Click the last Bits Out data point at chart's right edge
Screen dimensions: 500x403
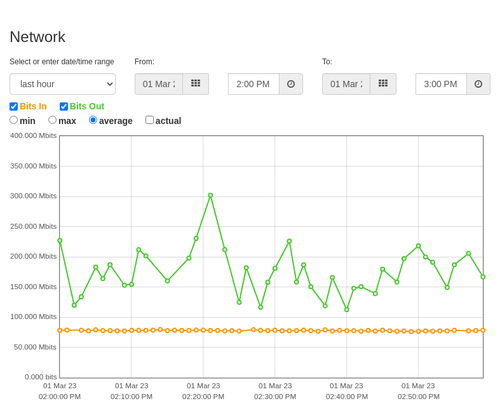[x=483, y=277]
